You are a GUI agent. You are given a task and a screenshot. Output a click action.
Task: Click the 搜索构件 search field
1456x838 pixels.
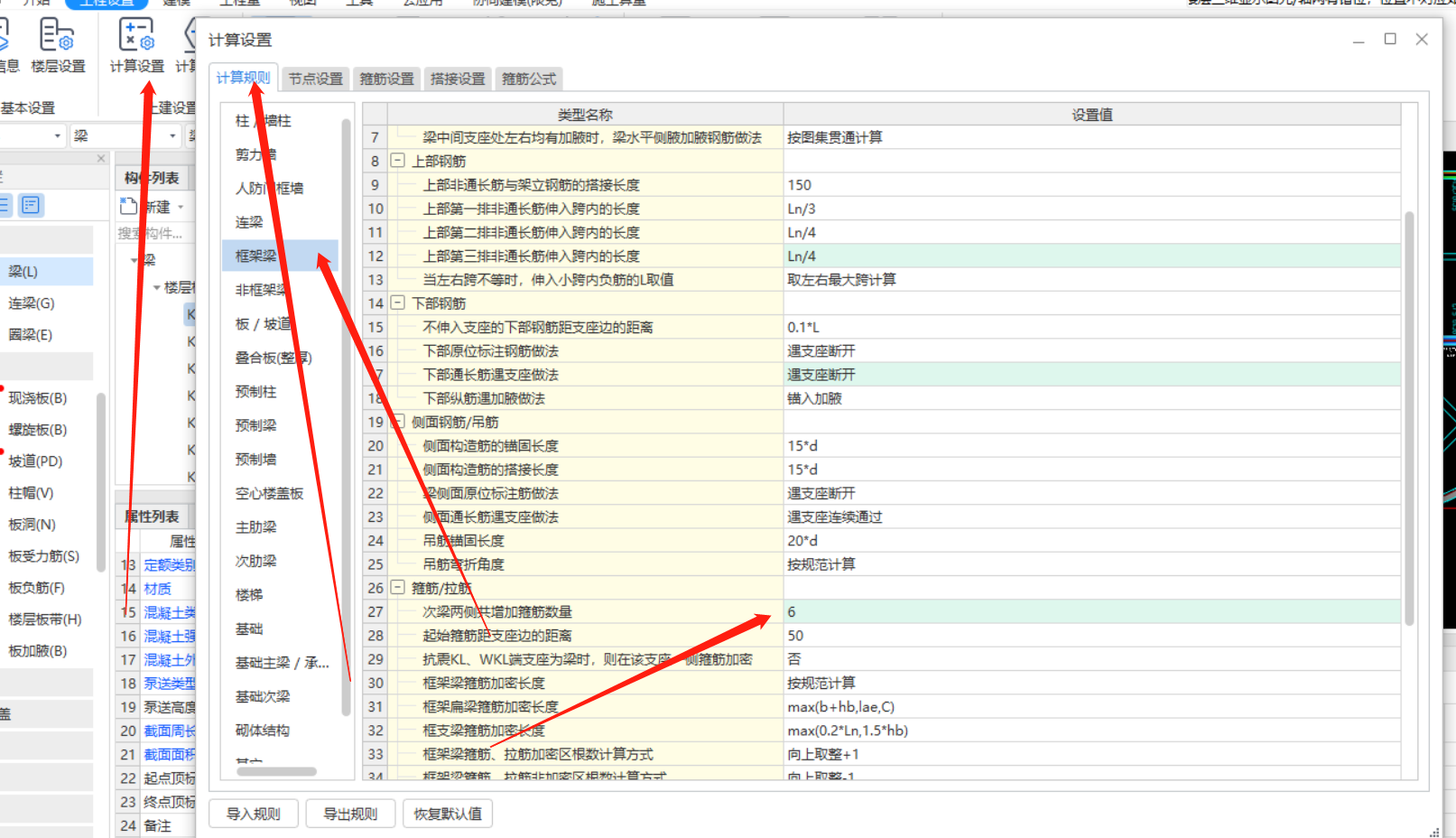pos(155,233)
